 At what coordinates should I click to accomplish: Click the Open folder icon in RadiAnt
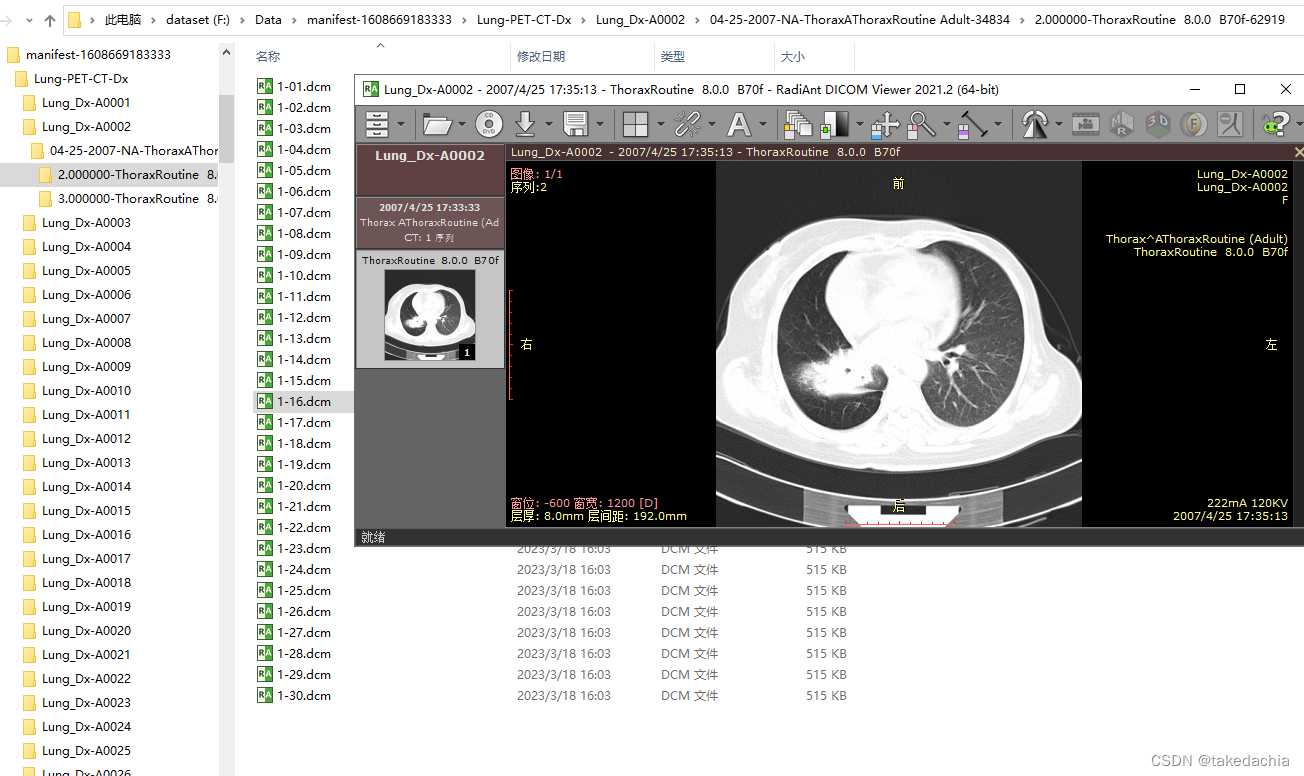pyautogui.click(x=437, y=124)
